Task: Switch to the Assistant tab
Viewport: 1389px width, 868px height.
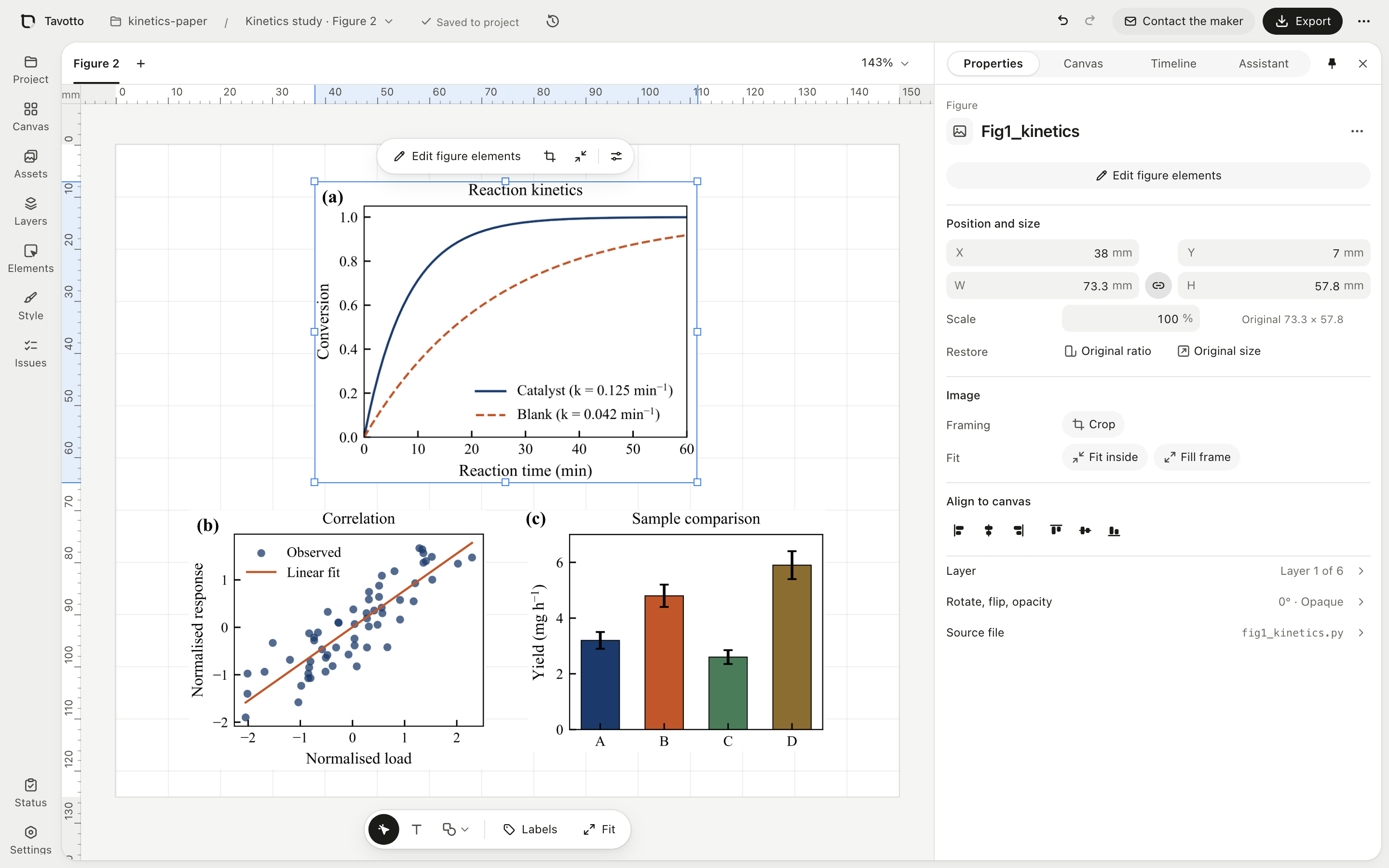Action: tap(1263, 63)
